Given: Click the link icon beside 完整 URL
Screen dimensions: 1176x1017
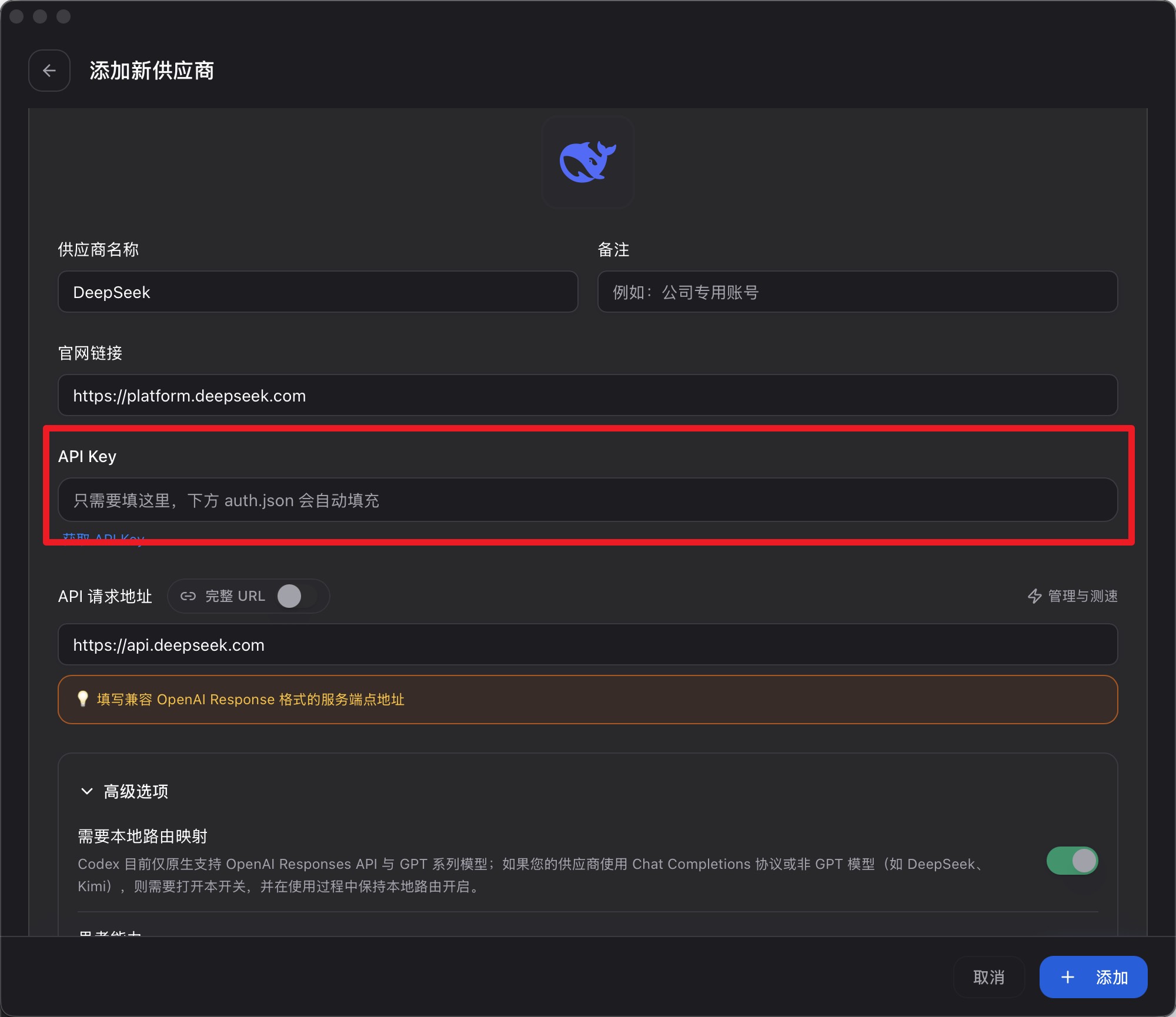Looking at the screenshot, I should (188, 596).
